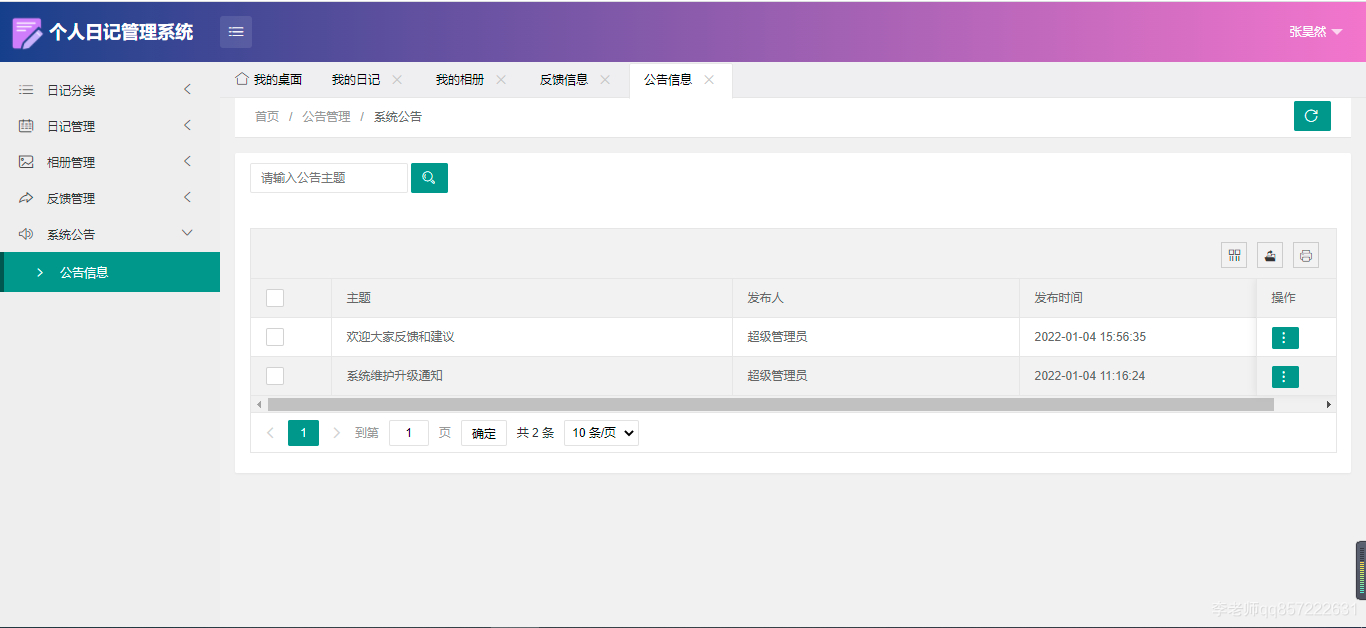Open actions menu for 欢迎大家反馈和建议 row
The image size is (1366, 628).
1285,338
